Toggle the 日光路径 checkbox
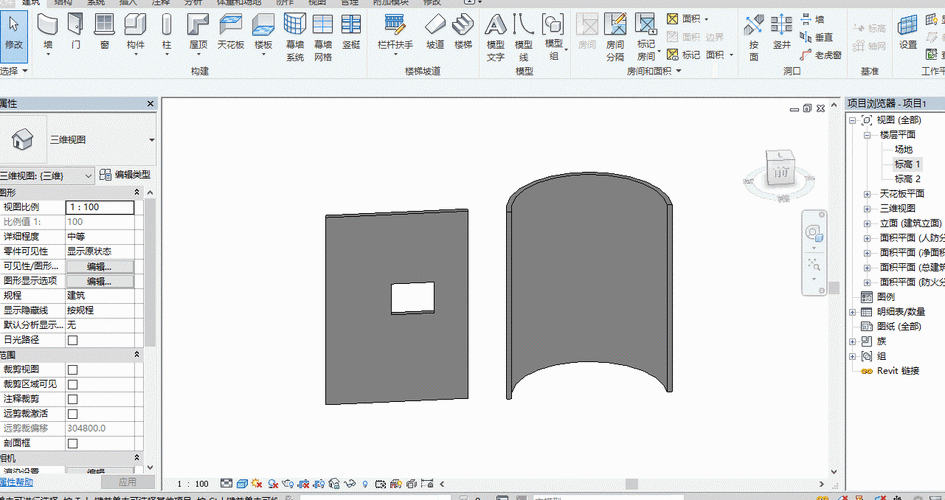 (x=72, y=340)
